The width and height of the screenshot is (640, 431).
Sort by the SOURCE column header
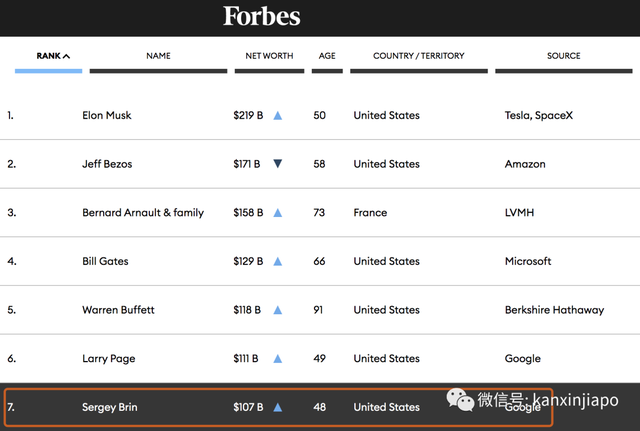tap(564, 56)
